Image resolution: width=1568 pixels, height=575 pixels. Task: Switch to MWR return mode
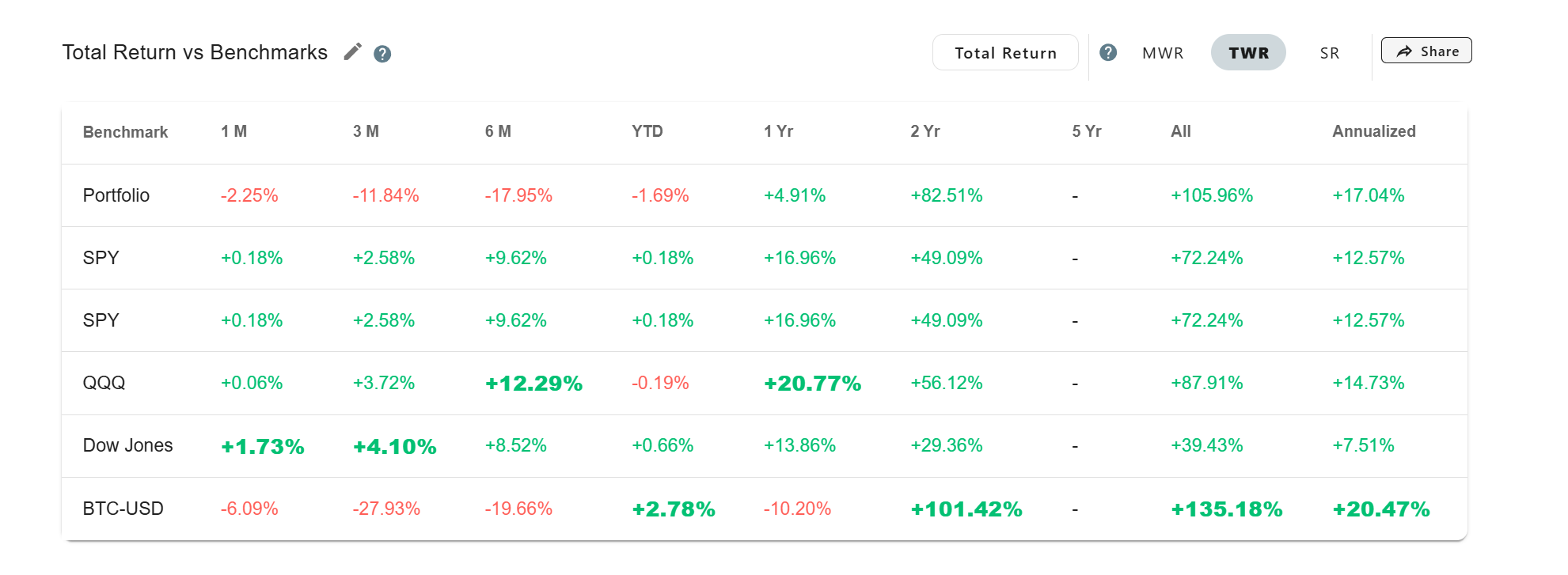coord(1163,53)
